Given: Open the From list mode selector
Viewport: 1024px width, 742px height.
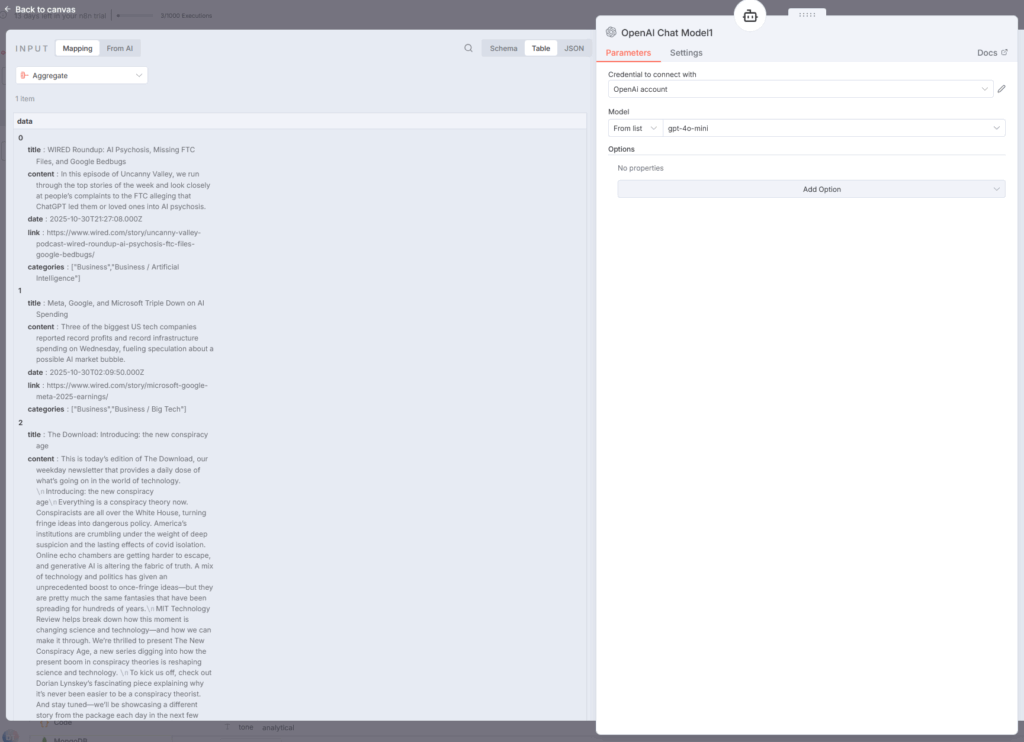Looking at the screenshot, I should pos(635,128).
